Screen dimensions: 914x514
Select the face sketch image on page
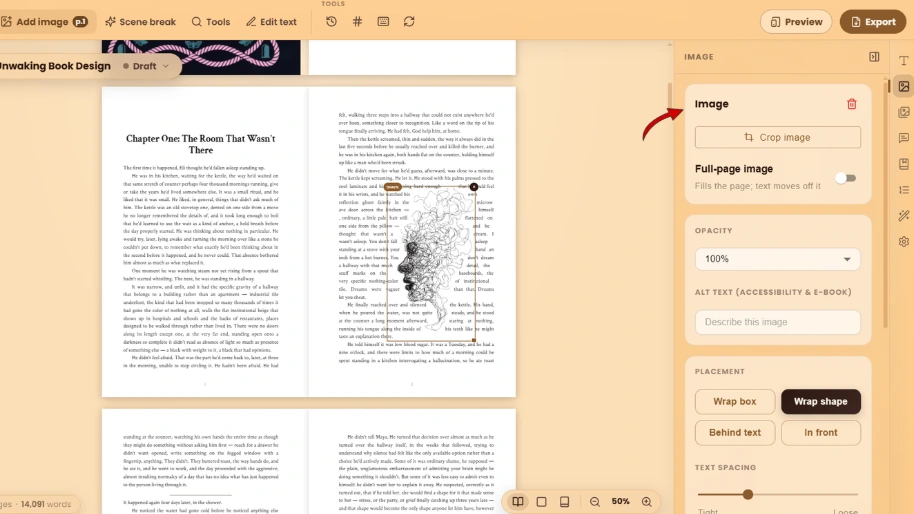(x=430, y=263)
